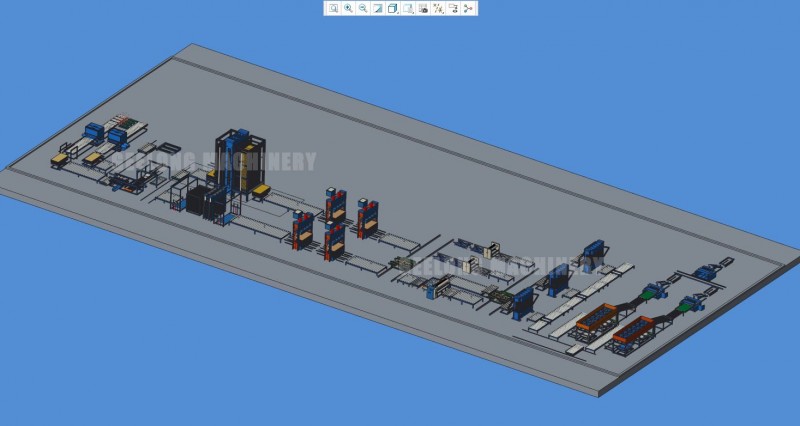800x426 pixels.
Task: Click the Zoom Out magnifier icon
Action: pos(363,8)
